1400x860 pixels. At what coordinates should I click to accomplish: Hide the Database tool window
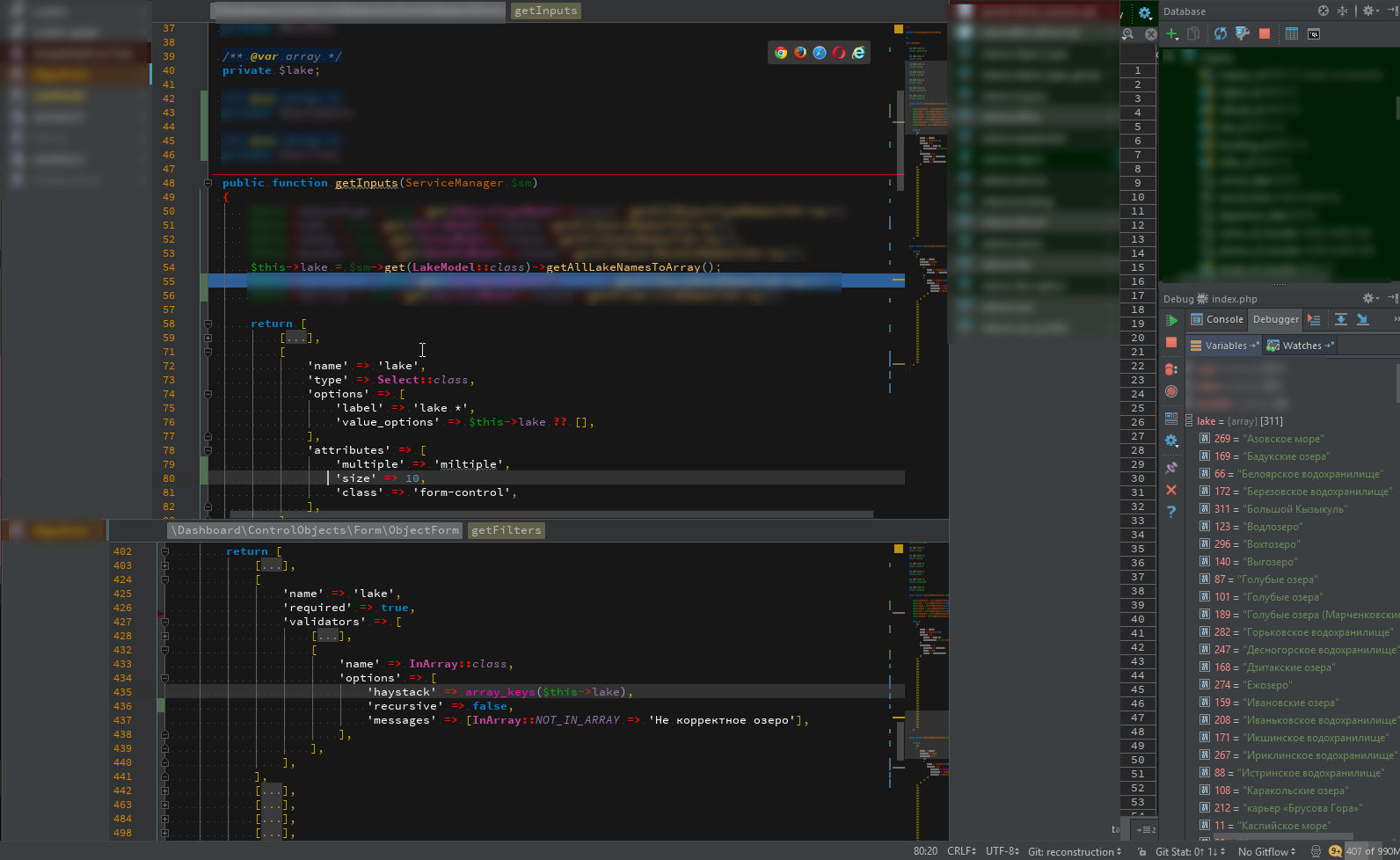(1393, 11)
